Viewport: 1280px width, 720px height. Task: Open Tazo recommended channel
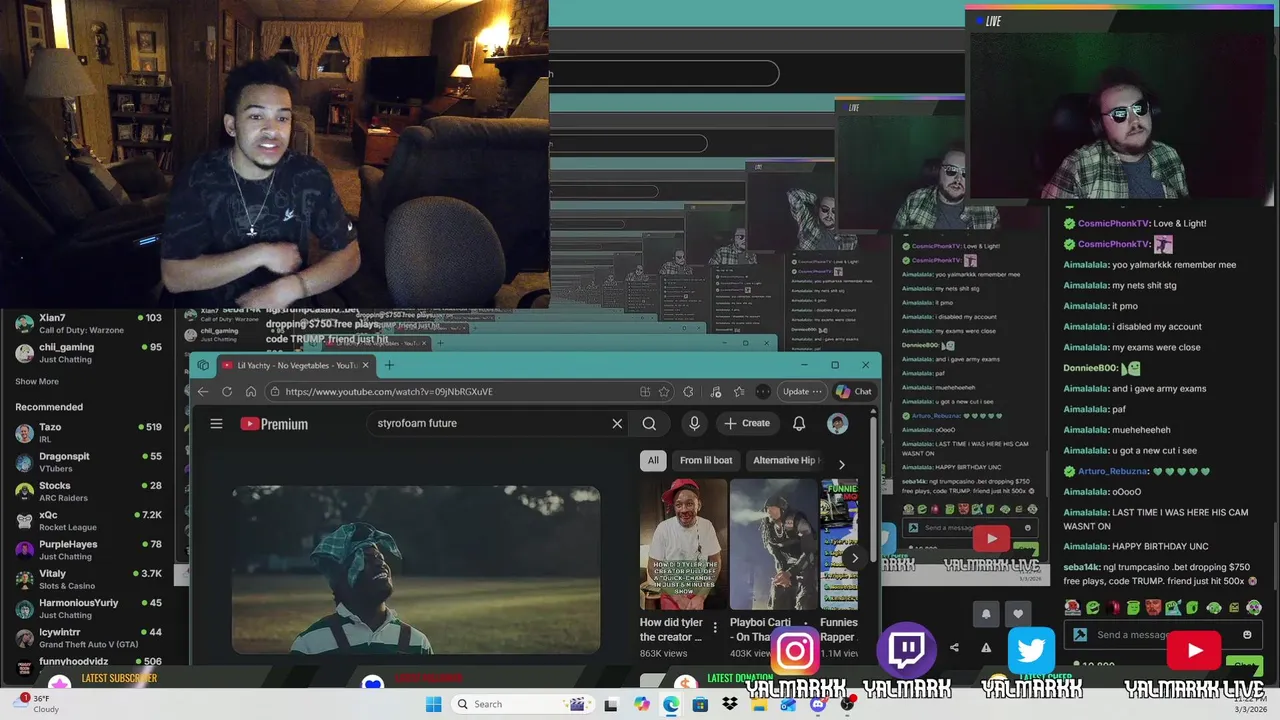(x=88, y=433)
